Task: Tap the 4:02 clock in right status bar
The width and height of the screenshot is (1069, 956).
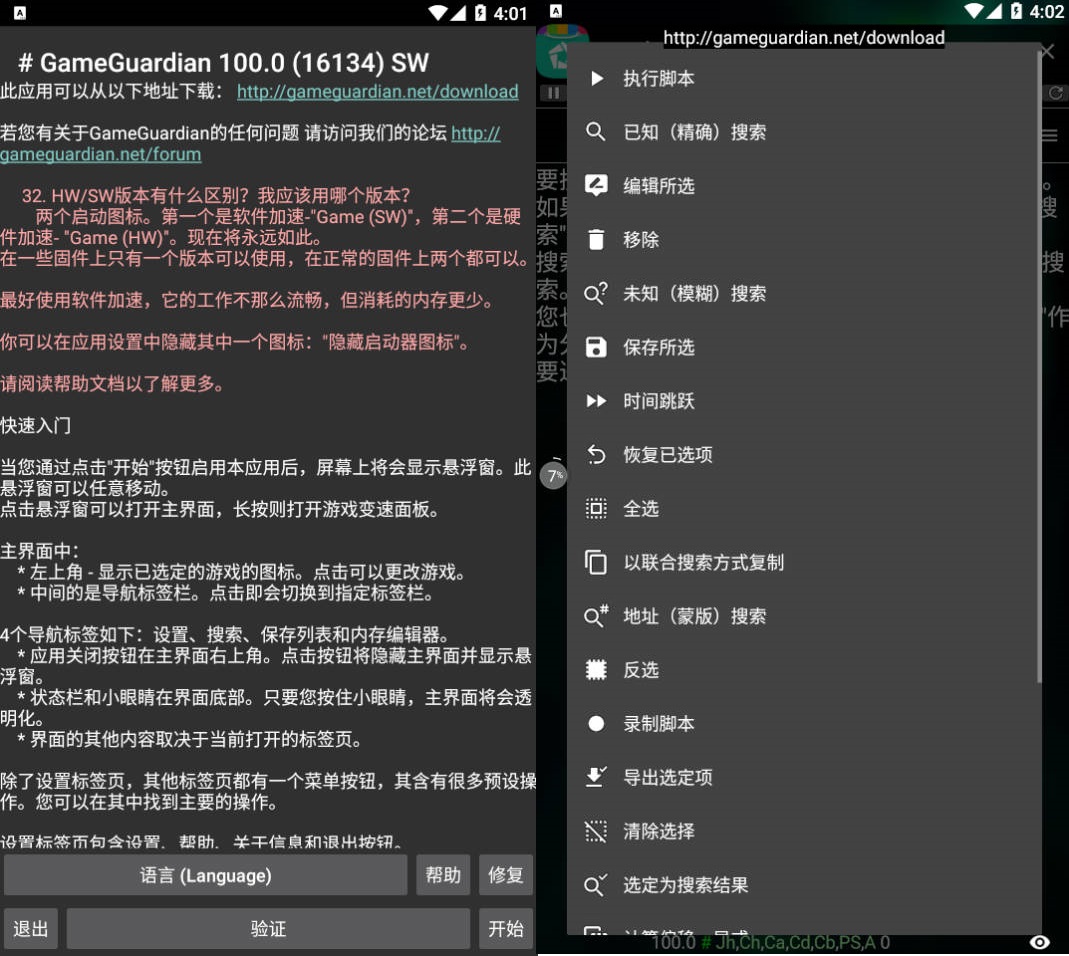Action: (x=1047, y=12)
